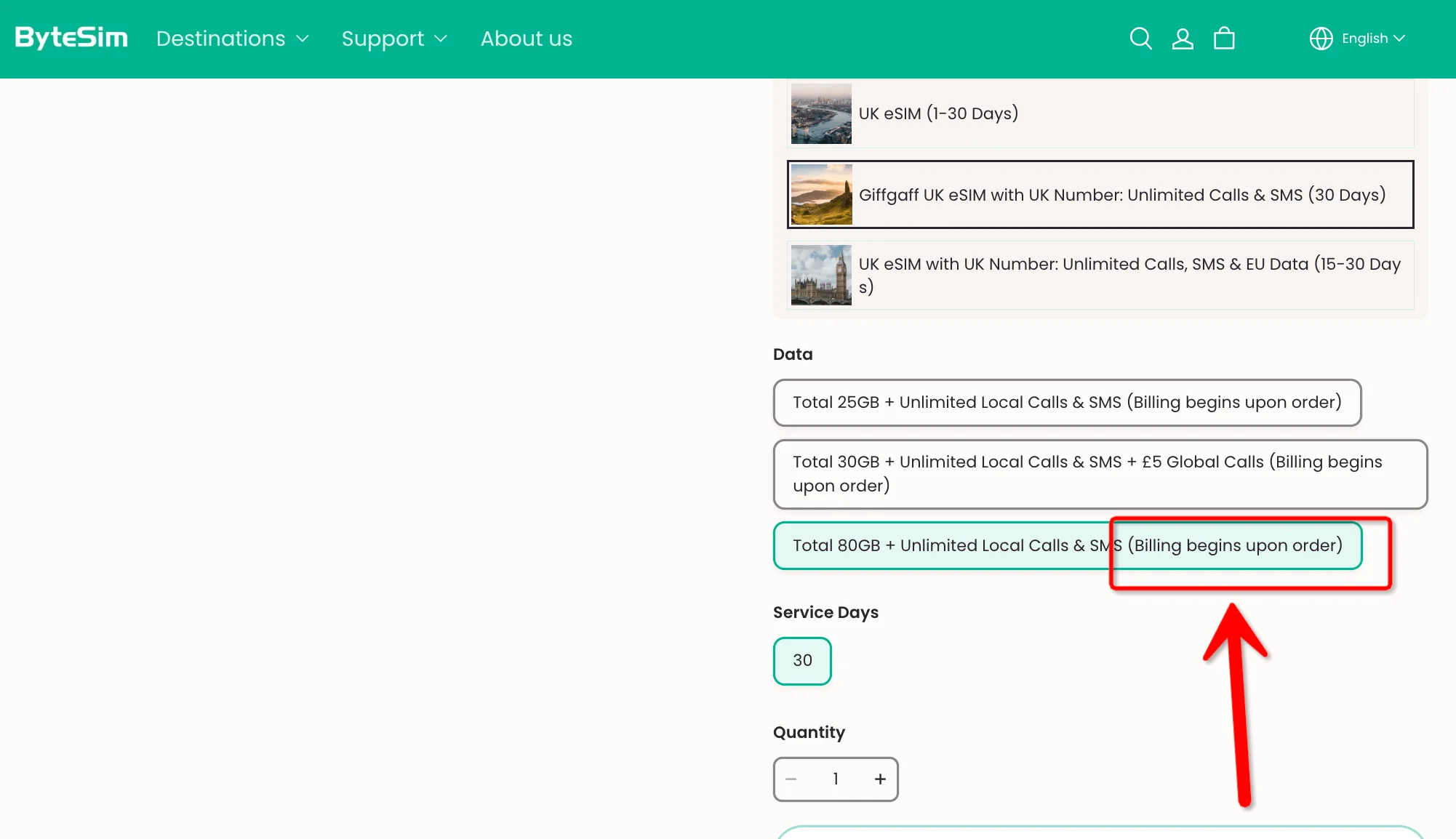Click the Destinations chevron arrow
Viewport: 1456px width, 839px height.
[303, 39]
